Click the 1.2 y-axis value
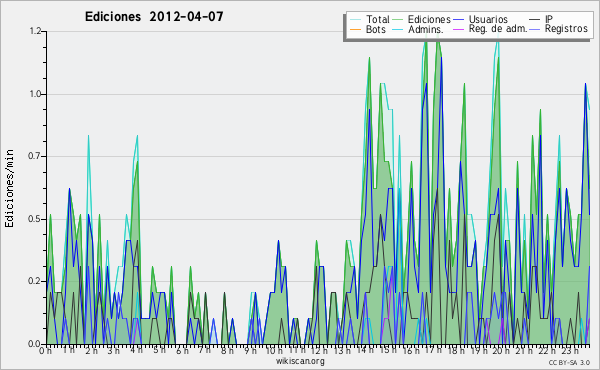This screenshot has height=370, width=600. (x=35, y=31)
